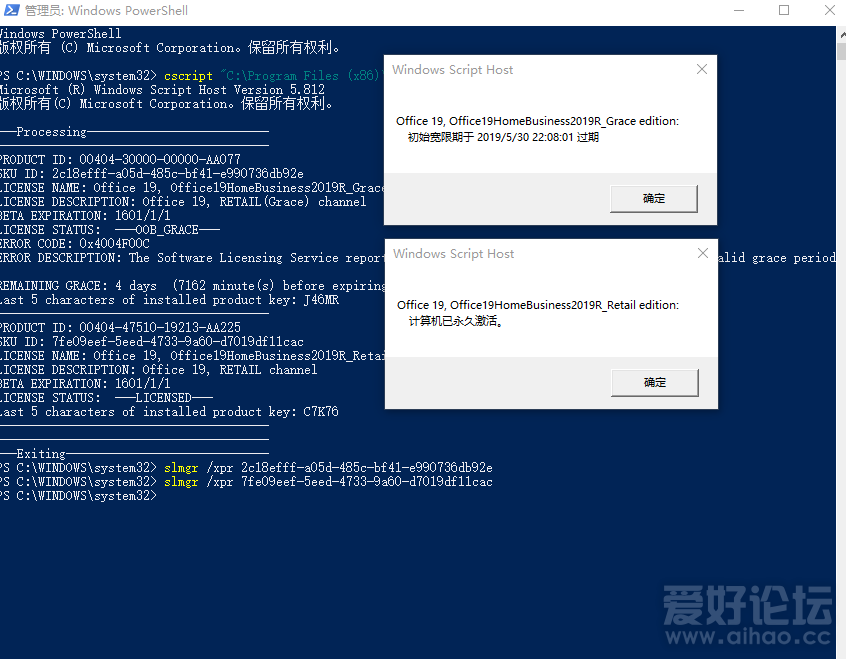Close the administrator PowerShell window
The height and width of the screenshot is (659, 846).
coord(830,10)
